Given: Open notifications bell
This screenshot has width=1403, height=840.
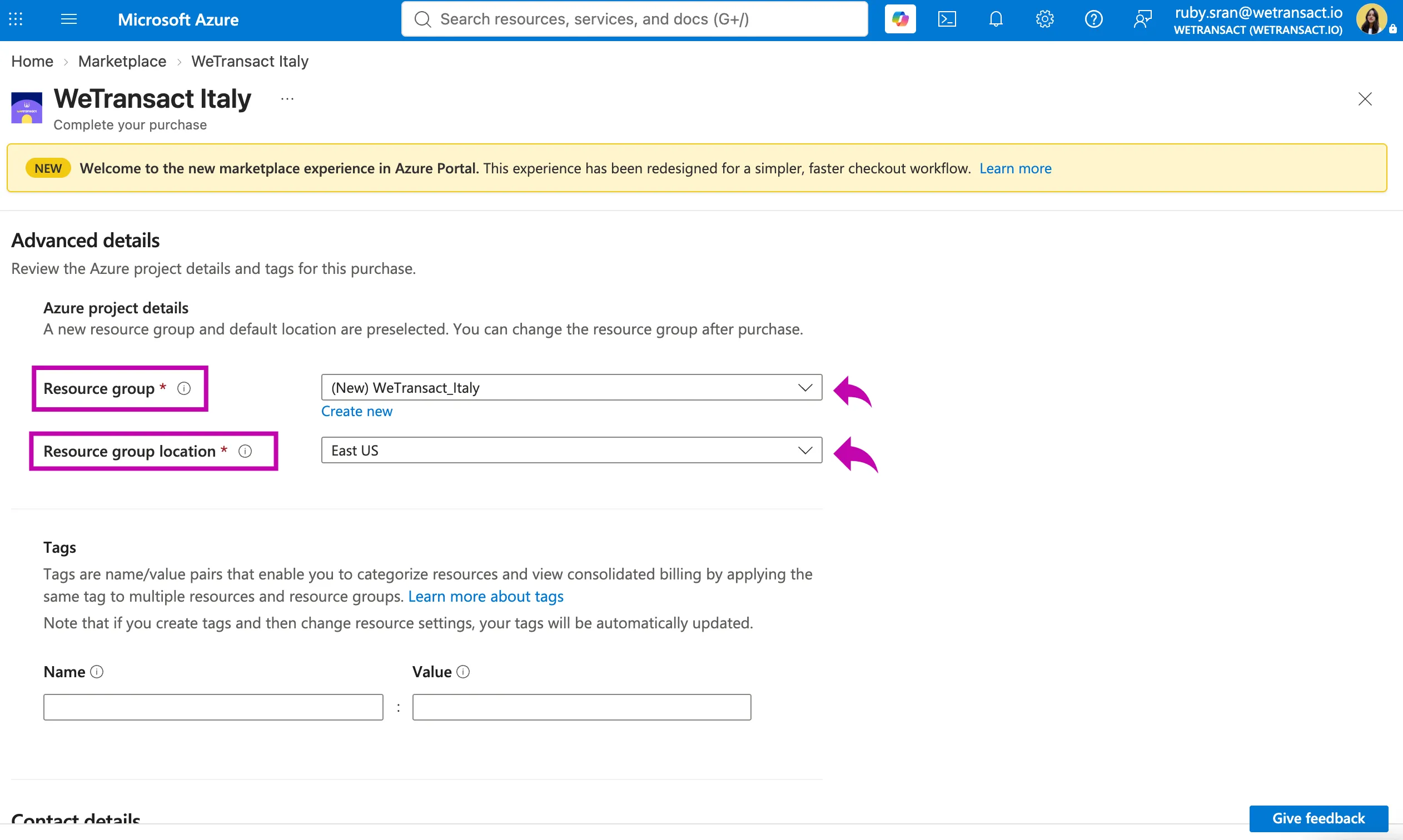Looking at the screenshot, I should click(996, 19).
